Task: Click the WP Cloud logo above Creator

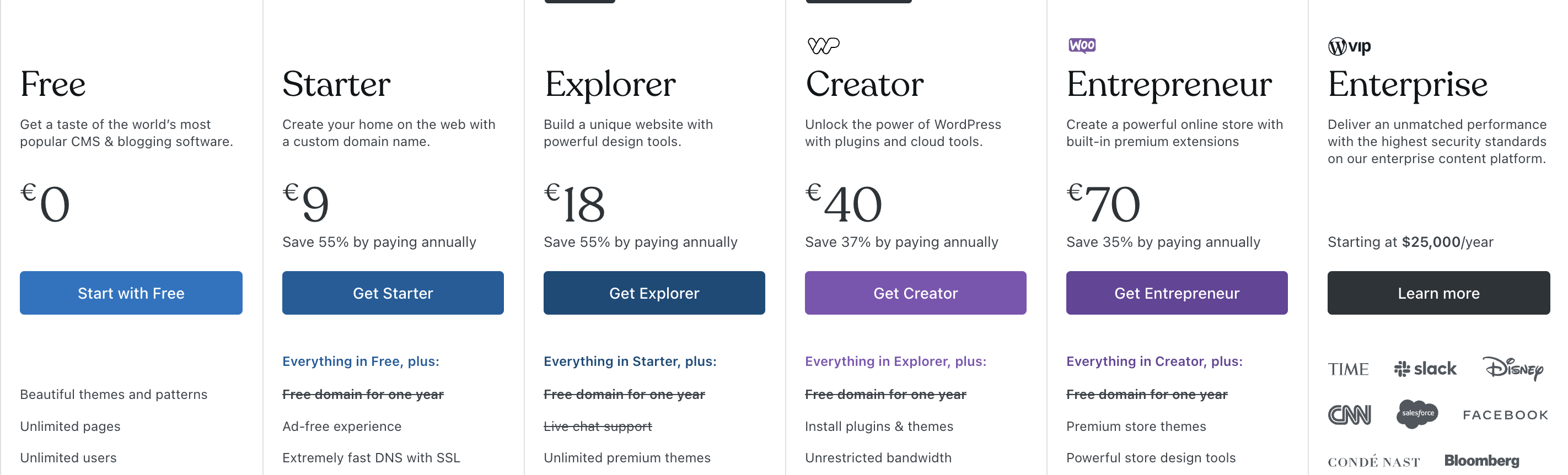Action: (x=823, y=45)
